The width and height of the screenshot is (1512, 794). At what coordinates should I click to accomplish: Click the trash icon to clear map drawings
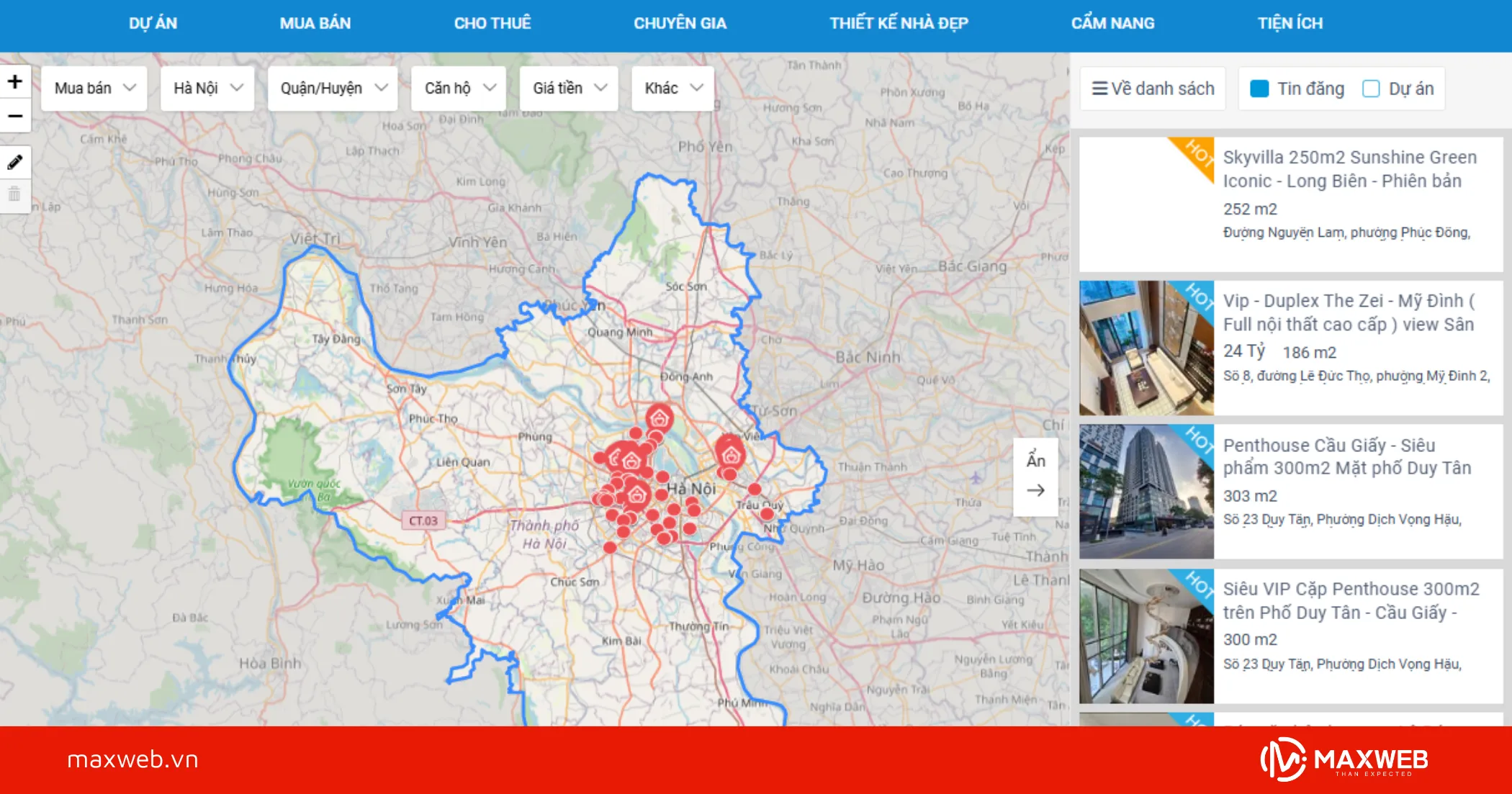15,195
